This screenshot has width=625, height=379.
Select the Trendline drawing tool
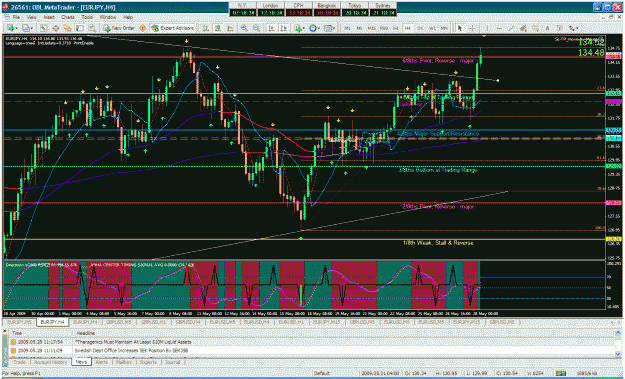point(511,28)
